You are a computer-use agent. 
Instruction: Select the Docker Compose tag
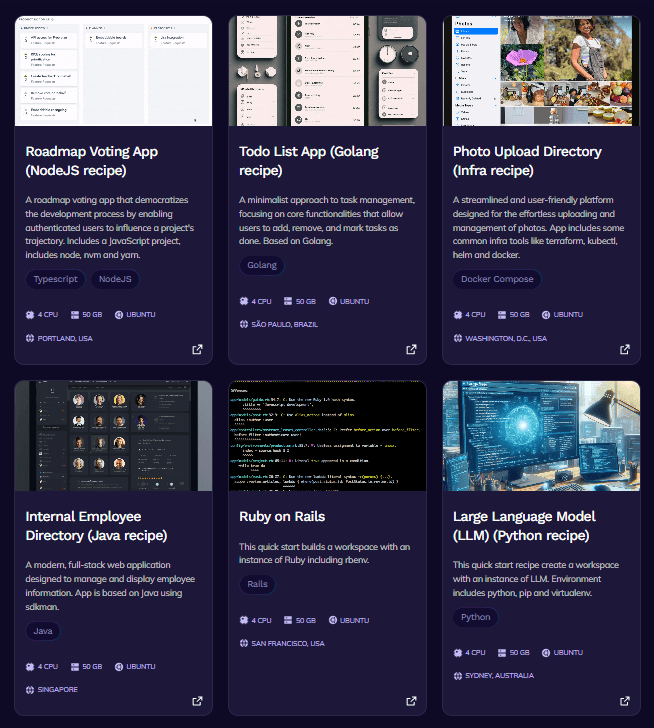pos(497,279)
